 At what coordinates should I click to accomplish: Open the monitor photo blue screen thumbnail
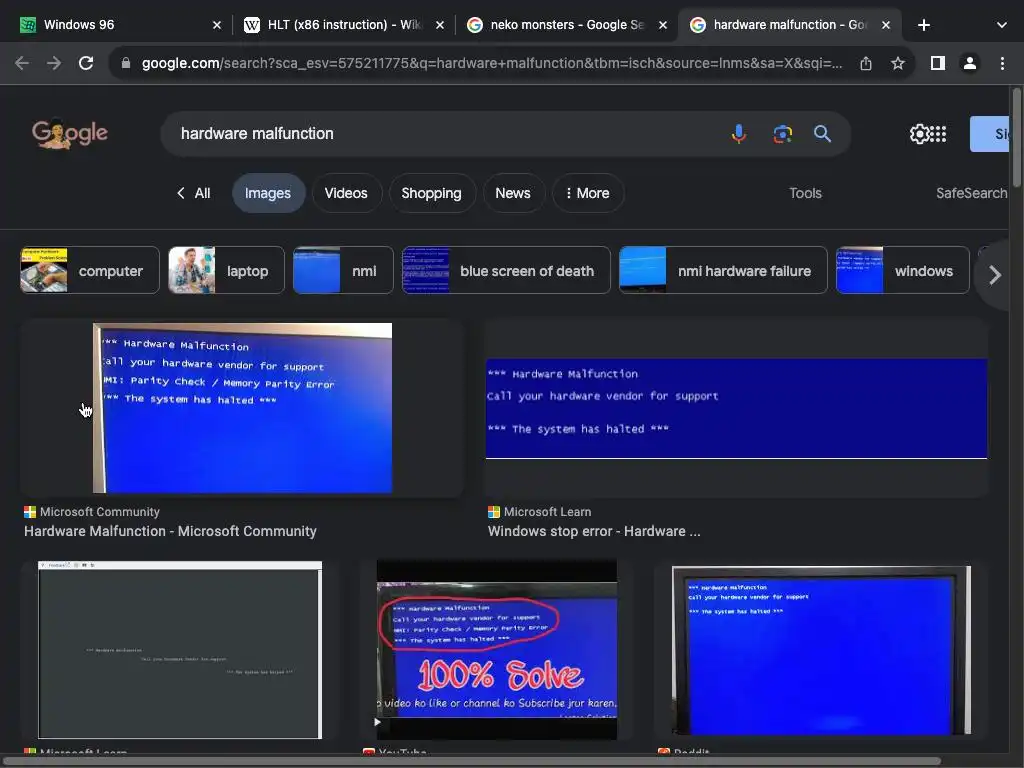click(822, 650)
